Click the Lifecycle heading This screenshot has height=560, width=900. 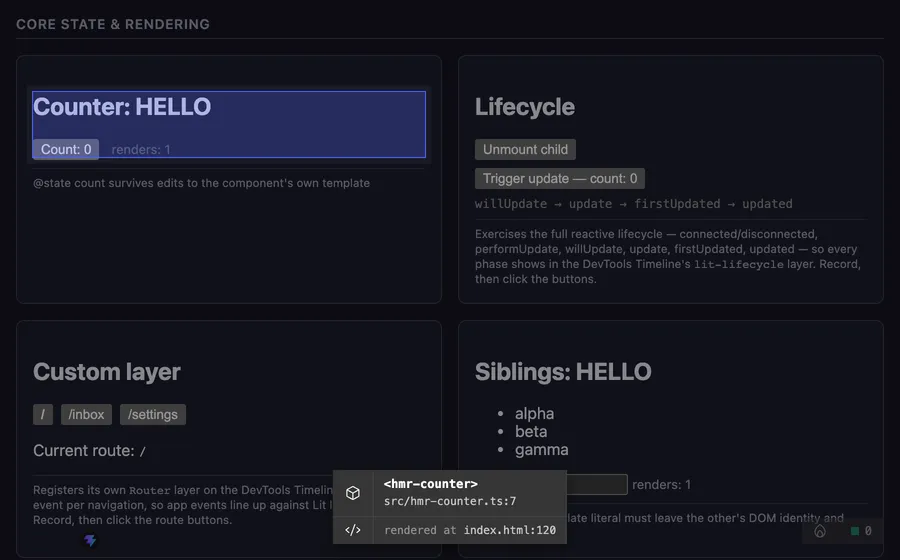(525, 107)
